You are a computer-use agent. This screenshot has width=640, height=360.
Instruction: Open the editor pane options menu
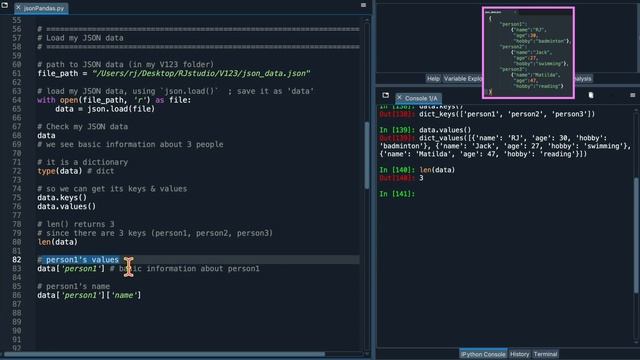pyautogui.click(x=363, y=5)
